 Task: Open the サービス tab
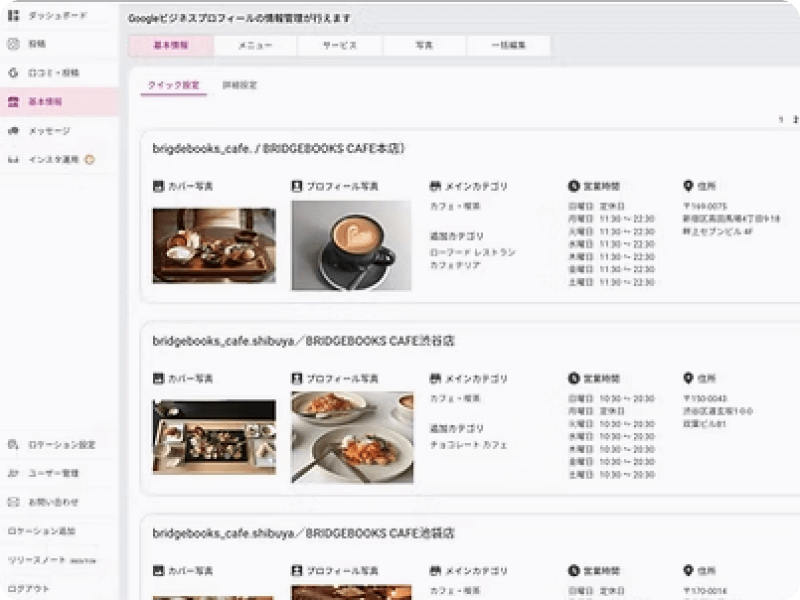340,46
